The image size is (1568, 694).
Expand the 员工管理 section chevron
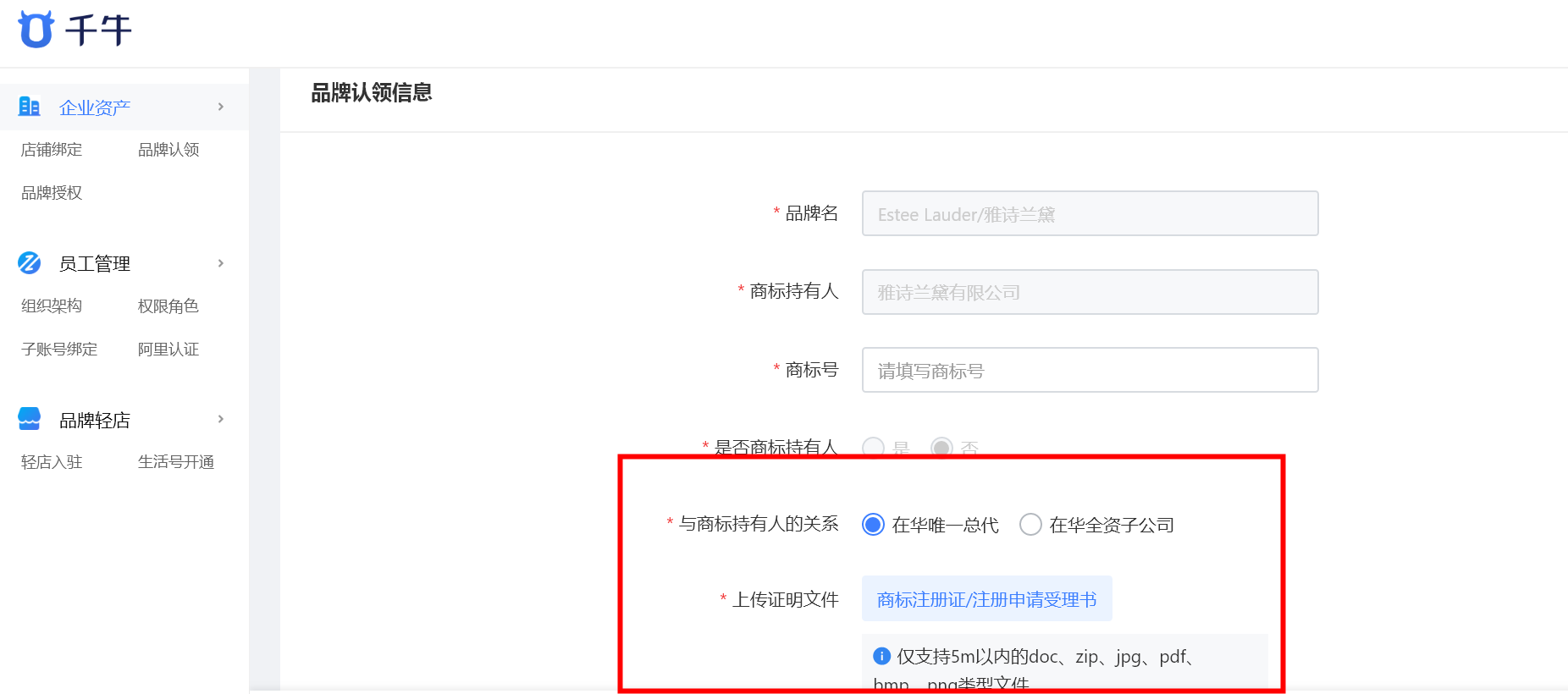point(221,263)
